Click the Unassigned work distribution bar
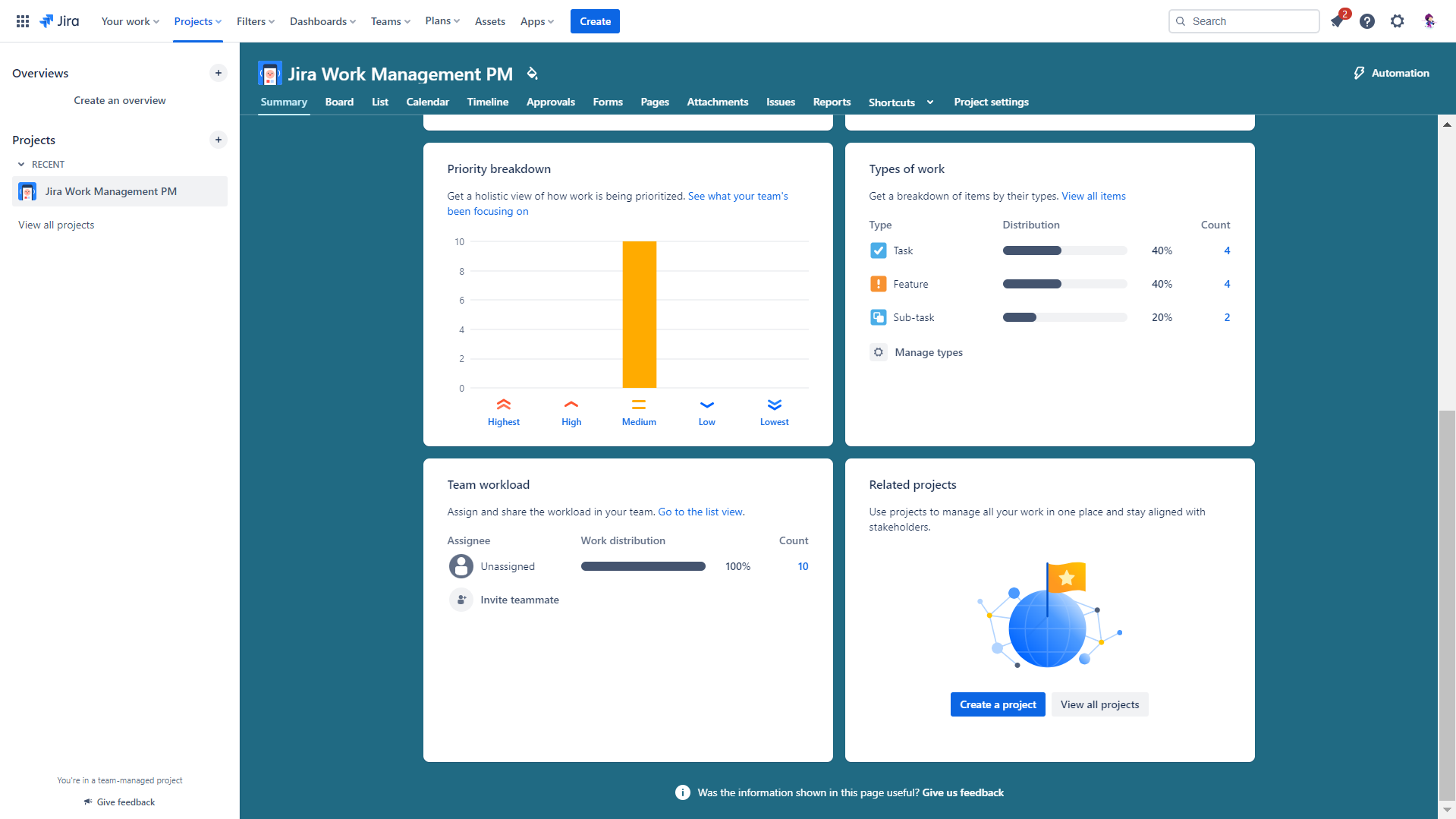1456x819 pixels. [x=643, y=566]
